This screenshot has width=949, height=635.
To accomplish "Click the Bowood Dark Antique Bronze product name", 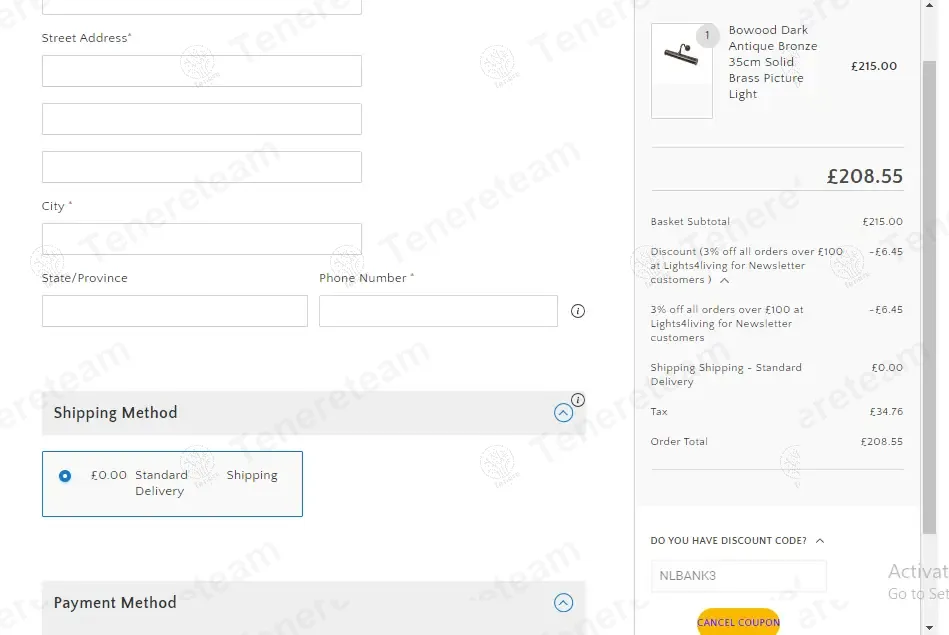I will (772, 62).
